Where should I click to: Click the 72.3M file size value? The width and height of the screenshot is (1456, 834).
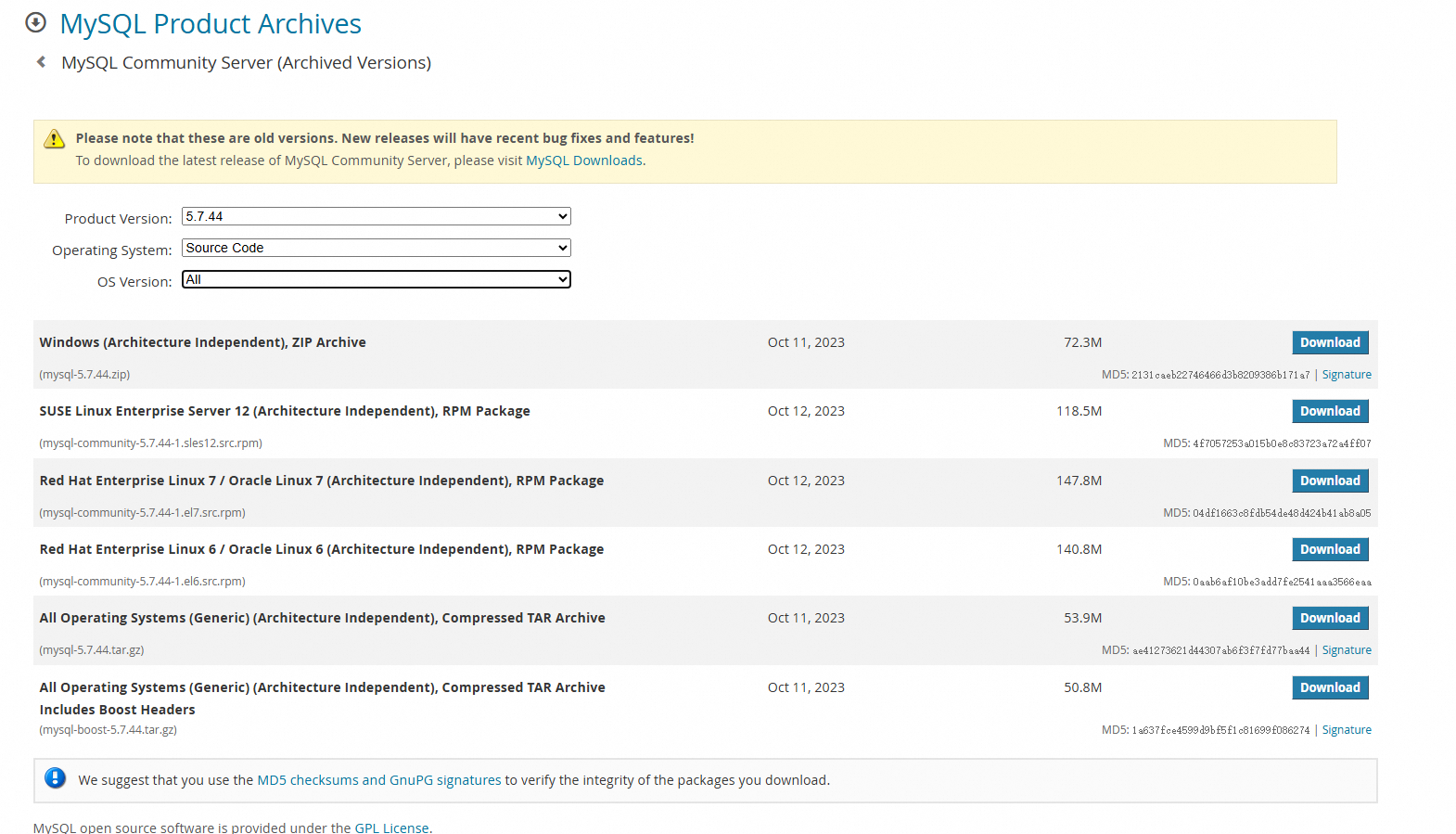1082,342
